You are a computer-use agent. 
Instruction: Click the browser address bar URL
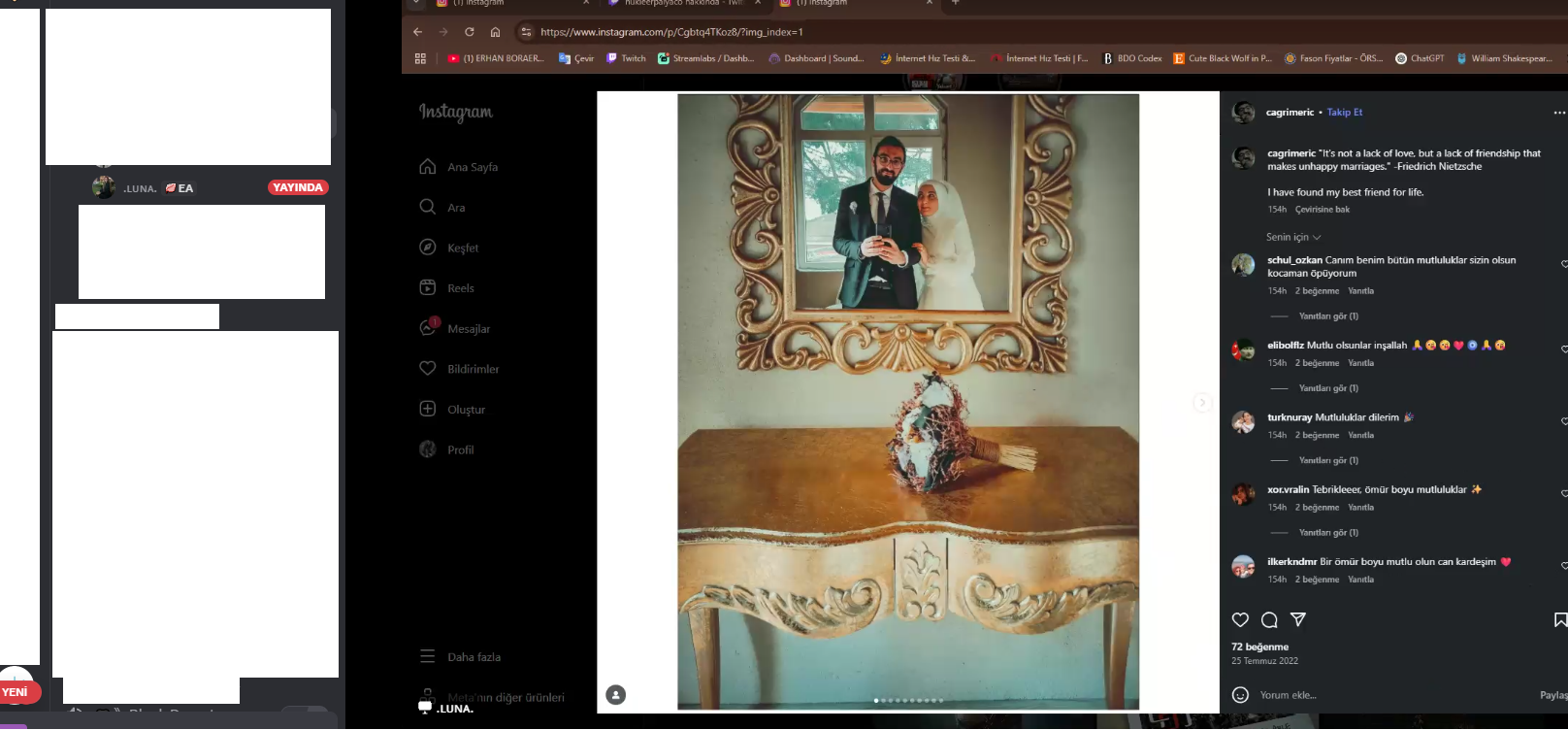pos(671,32)
